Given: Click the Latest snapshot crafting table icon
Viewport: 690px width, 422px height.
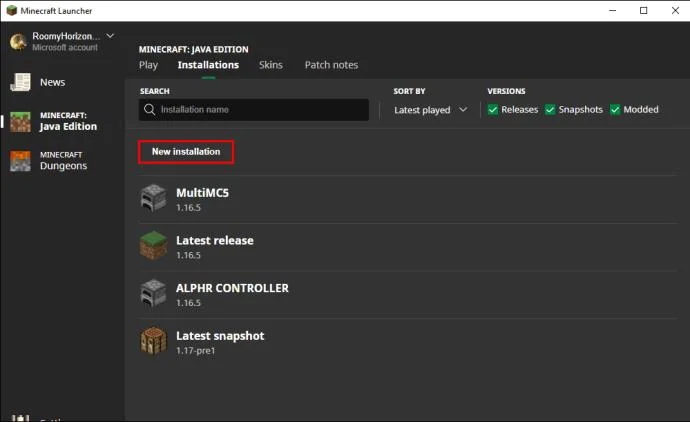Looking at the screenshot, I should pyautogui.click(x=153, y=341).
